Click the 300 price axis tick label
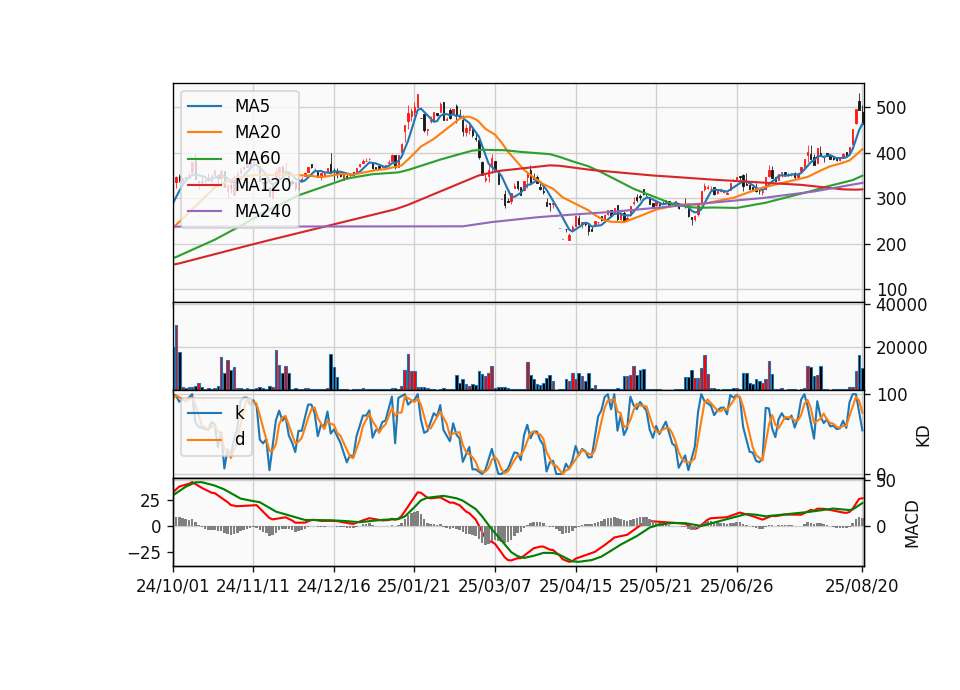 pyautogui.click(x=891, y=199)
